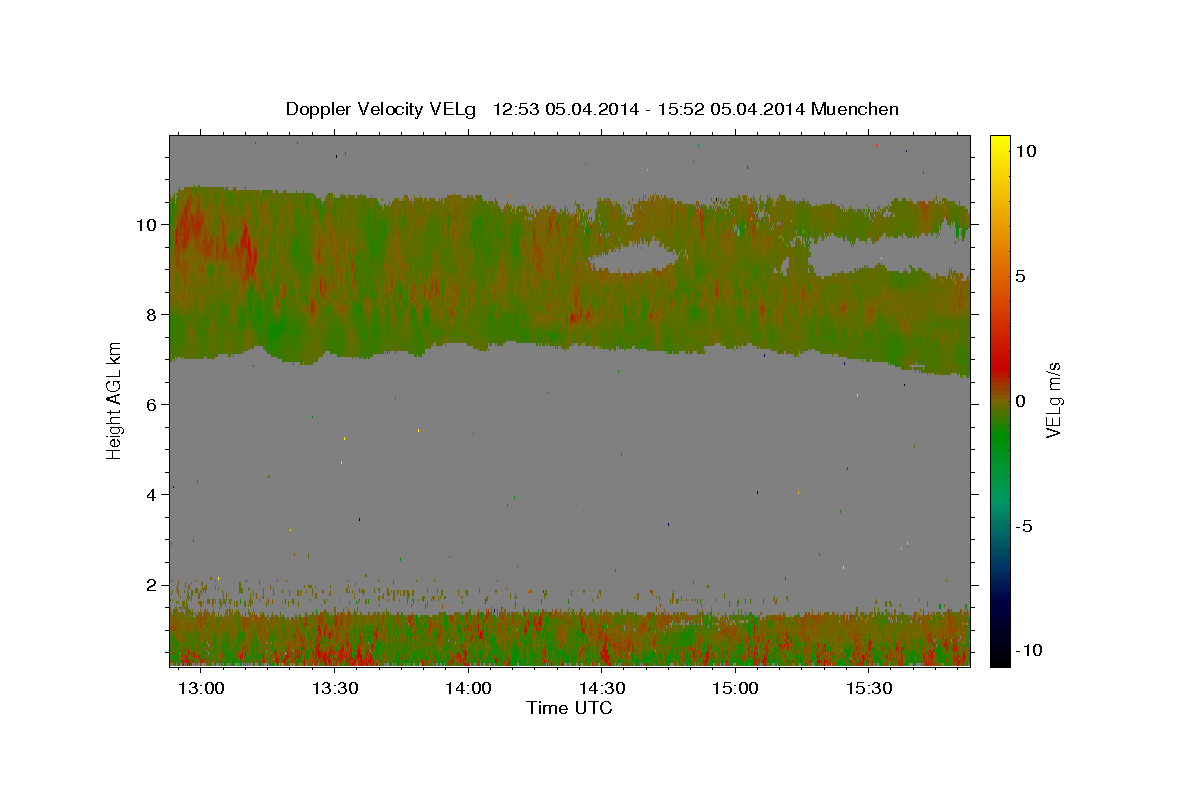The height and width of the screenshot is (800, 1200).
Task: Click the 14:30 time tick label
Action: [602, 689]
